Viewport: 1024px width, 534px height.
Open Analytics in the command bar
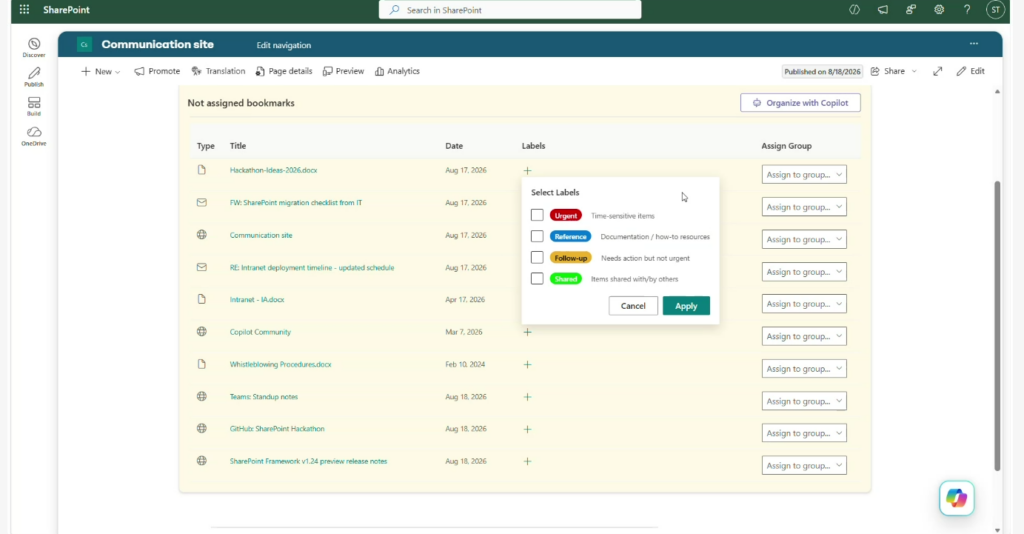click(397, 71)
